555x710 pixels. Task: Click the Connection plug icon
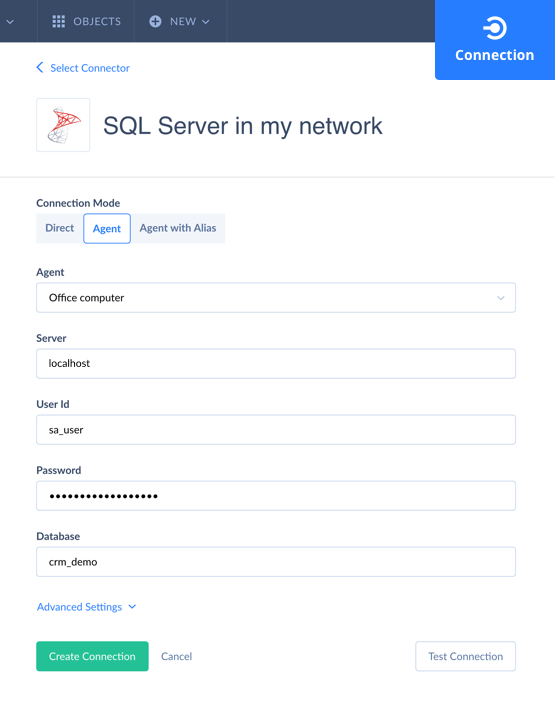tap(494, 28)
